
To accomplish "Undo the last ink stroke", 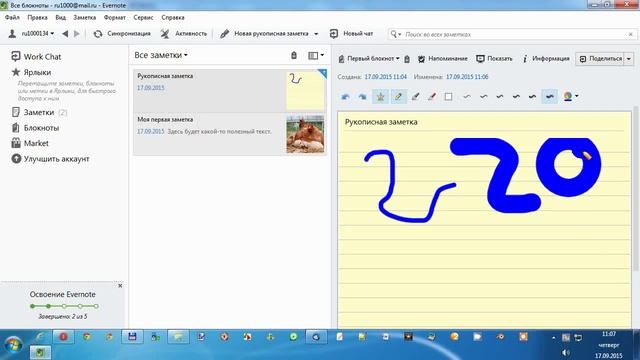I will coord(345,97).
